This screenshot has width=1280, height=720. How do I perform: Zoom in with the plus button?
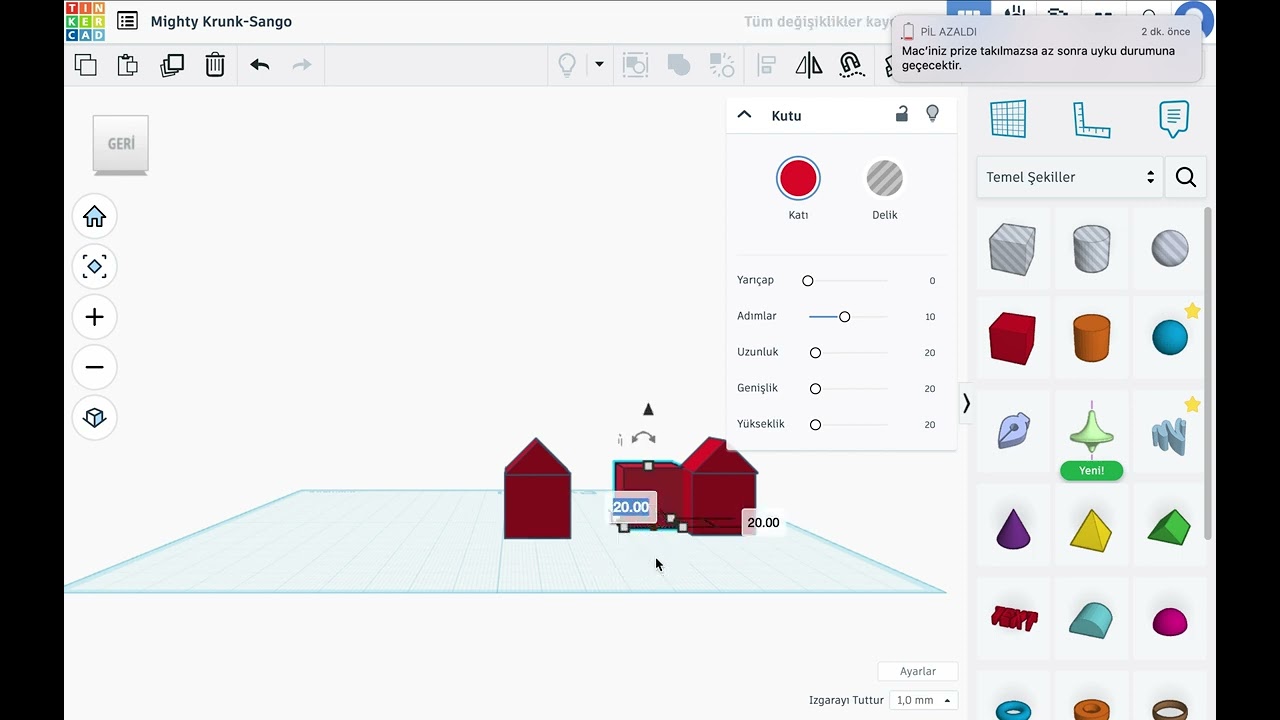pos(95,317)
